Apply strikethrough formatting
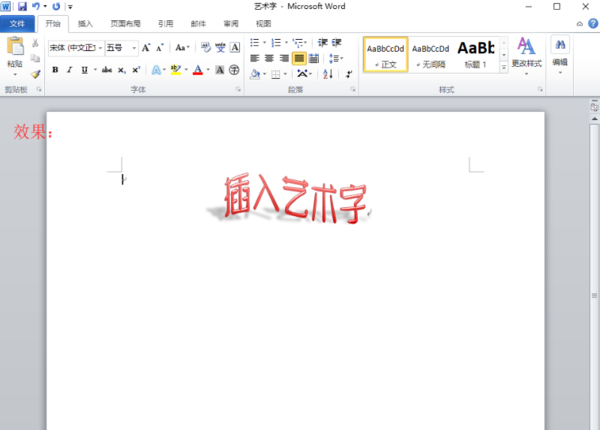The image size is (600, 430). click(107, 70)
